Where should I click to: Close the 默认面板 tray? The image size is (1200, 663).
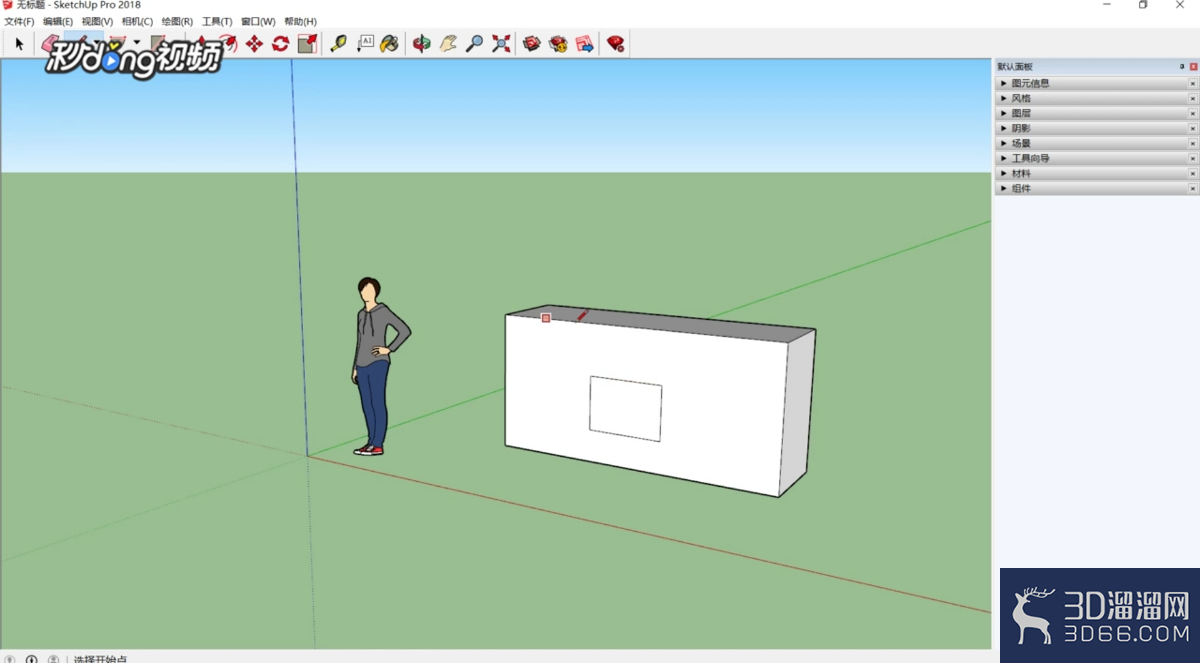coord(1193,67)
